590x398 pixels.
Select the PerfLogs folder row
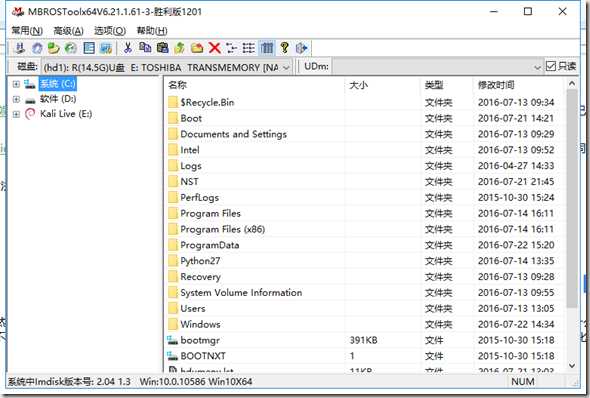(x=365, y=197)
